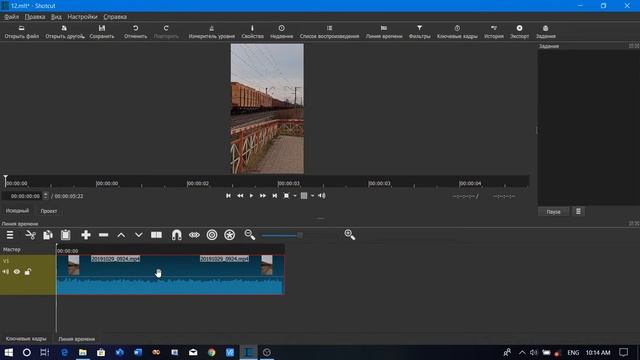The width and height of the screenshot is (640, 360).
Task: Paste with the clipboard icon in timeline toolbar
Action: [x=66, y=235]
